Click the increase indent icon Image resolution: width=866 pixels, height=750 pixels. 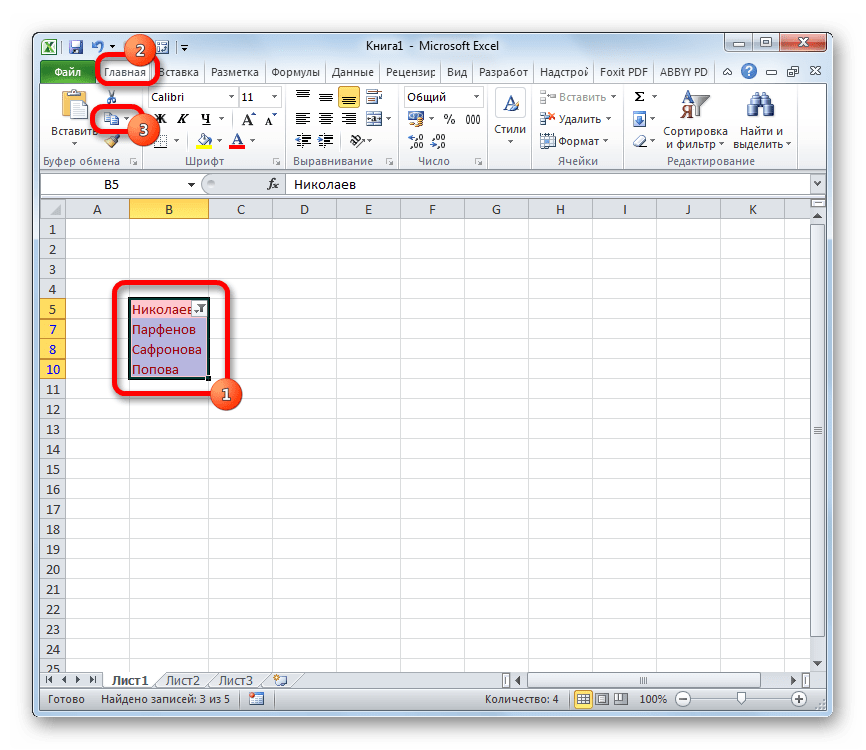tap(326, 141)
